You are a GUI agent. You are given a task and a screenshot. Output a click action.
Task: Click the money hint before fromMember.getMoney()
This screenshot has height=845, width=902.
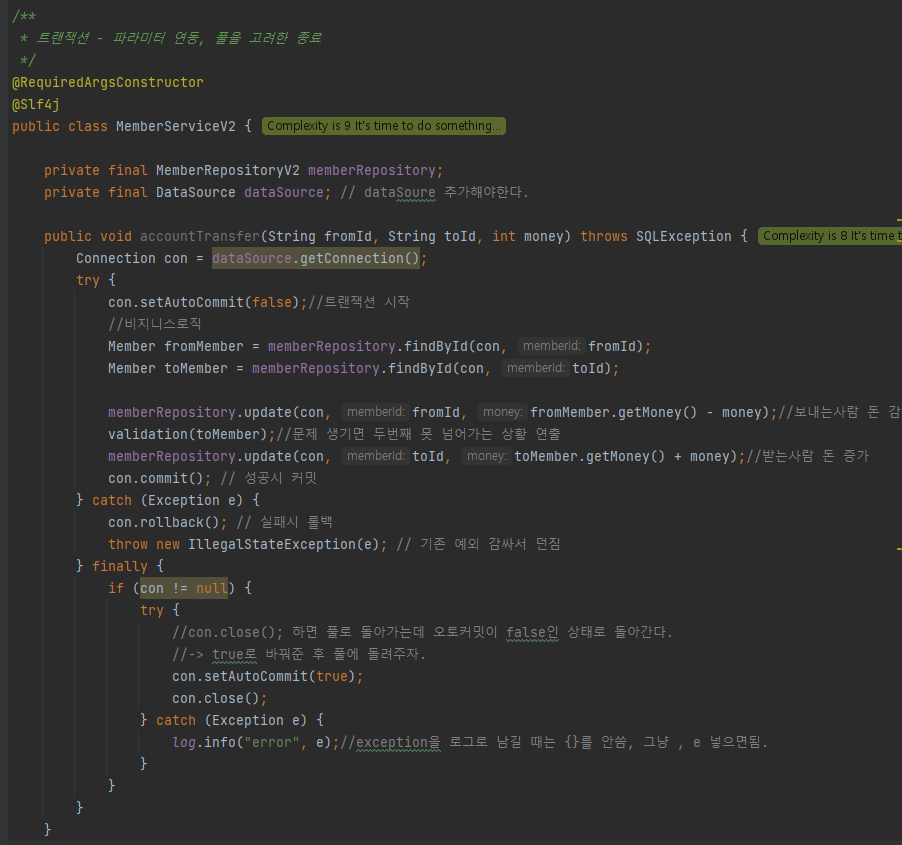point(502,412)
